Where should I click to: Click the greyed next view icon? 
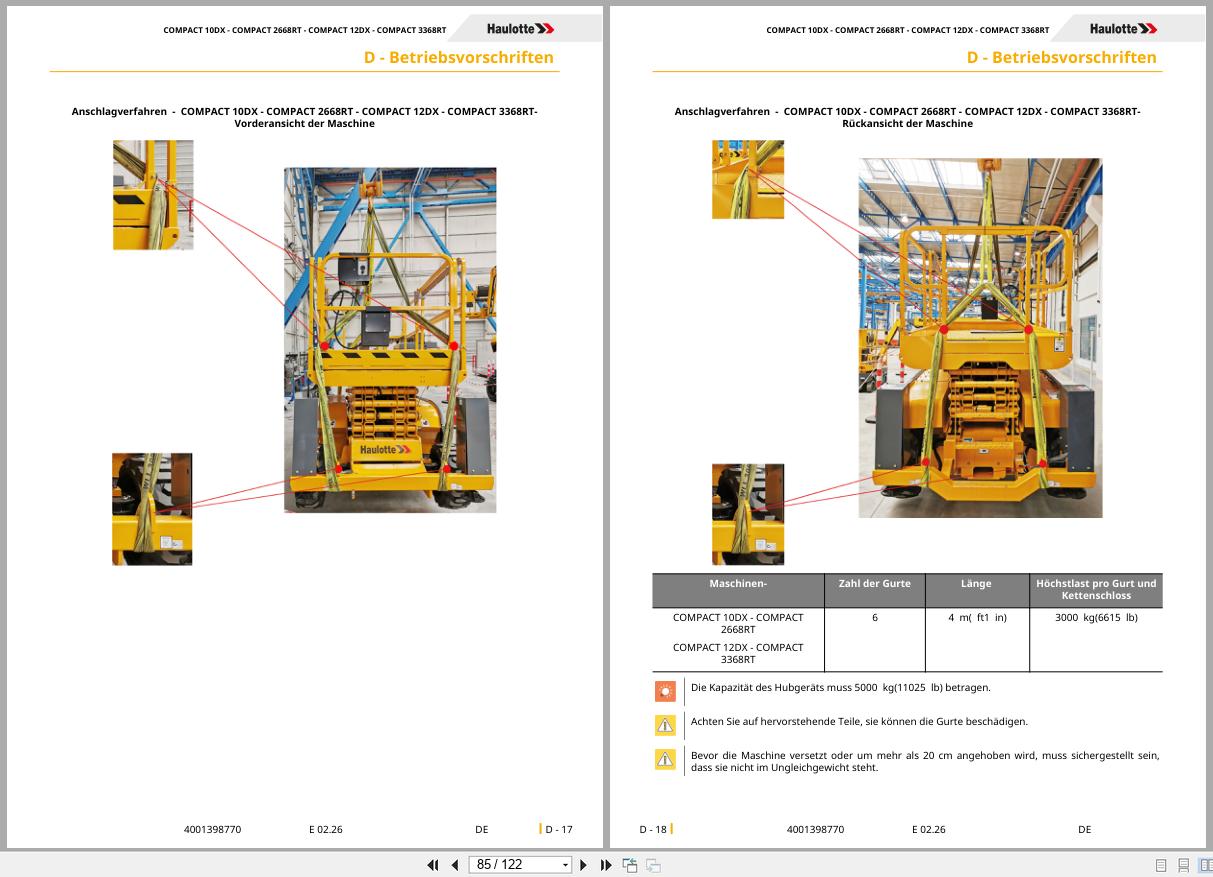click(653, 865)
